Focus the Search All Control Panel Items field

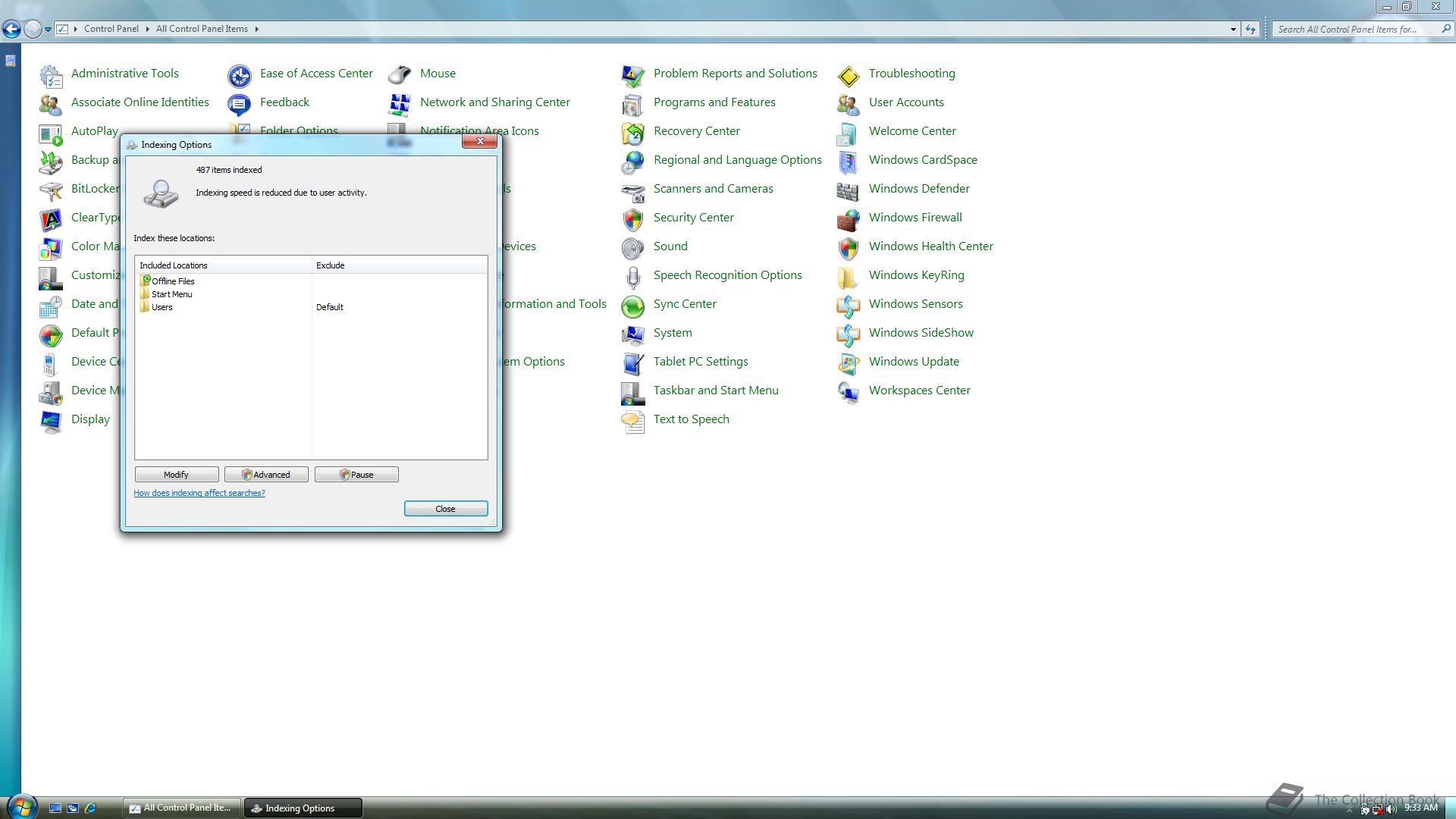(x=1363, y=30)
